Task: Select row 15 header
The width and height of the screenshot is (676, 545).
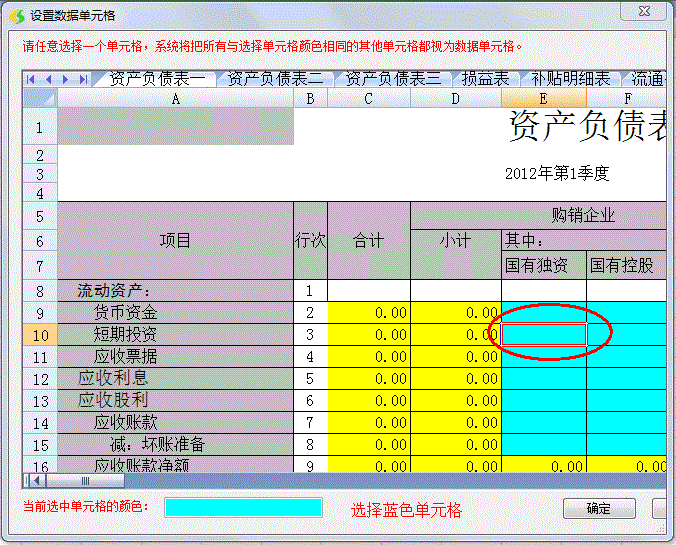Action: pyautogui.click(x=40, y=445)
